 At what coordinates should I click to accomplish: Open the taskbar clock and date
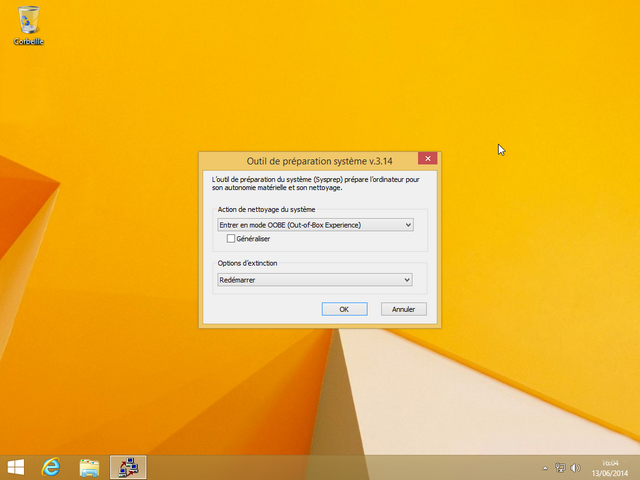[610, 468]
